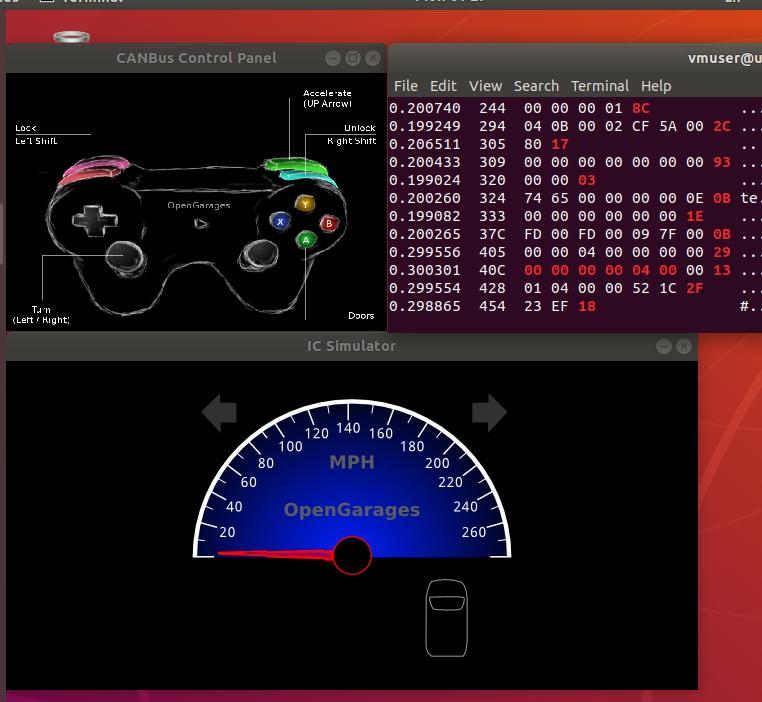Click the desktop trash icon behind windows
This screenshot has width=762, height=702.
(x=71, y=37)
